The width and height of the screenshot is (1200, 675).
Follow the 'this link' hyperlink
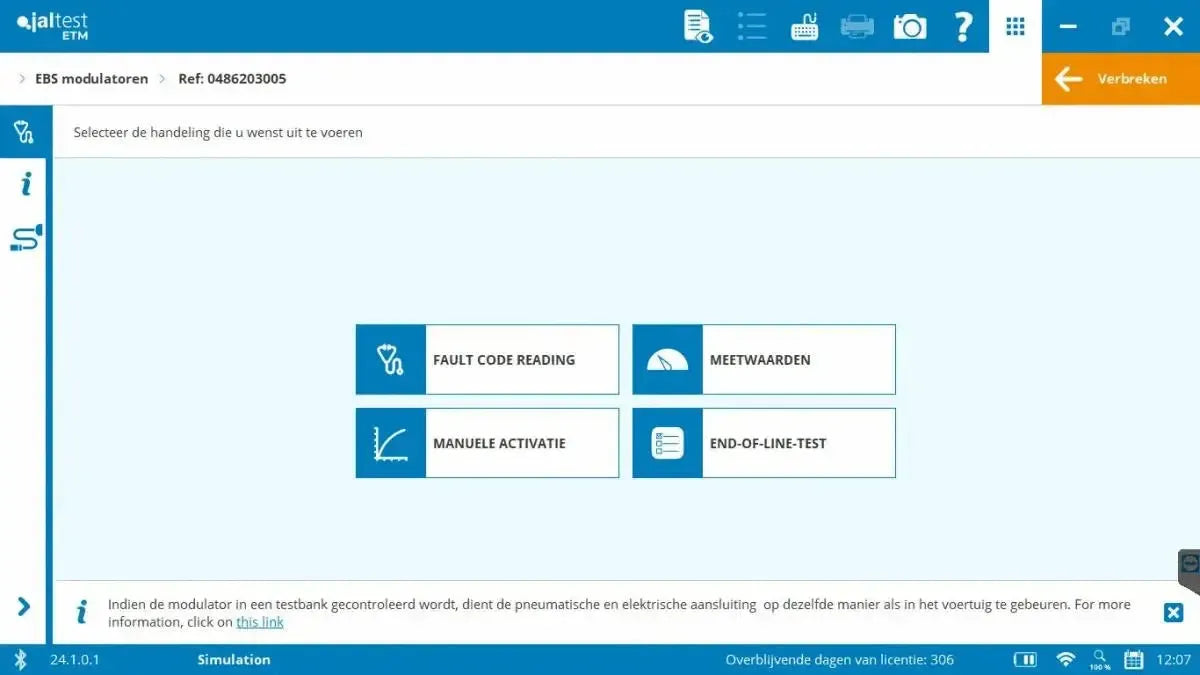(x=259, y=622)
